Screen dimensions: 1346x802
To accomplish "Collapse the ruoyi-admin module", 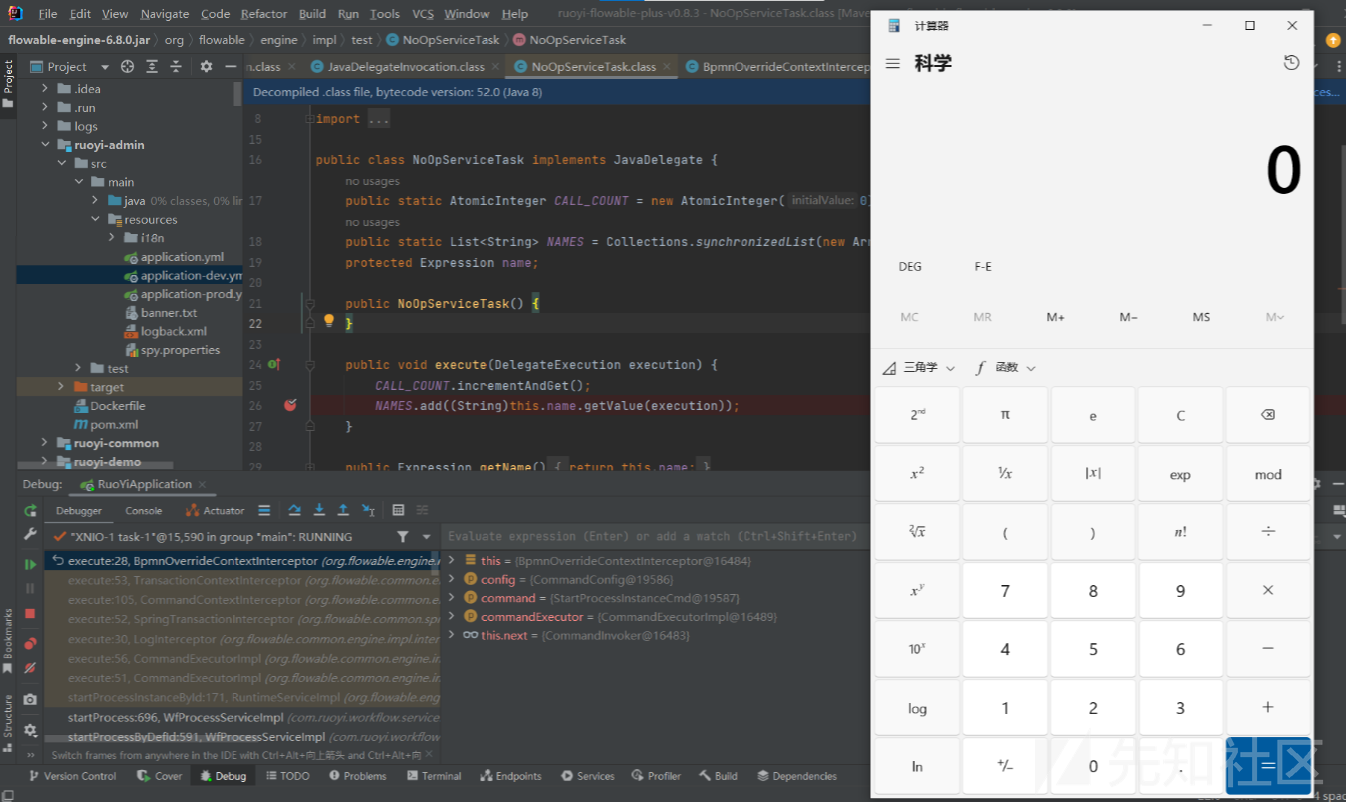I will [45, 145].
